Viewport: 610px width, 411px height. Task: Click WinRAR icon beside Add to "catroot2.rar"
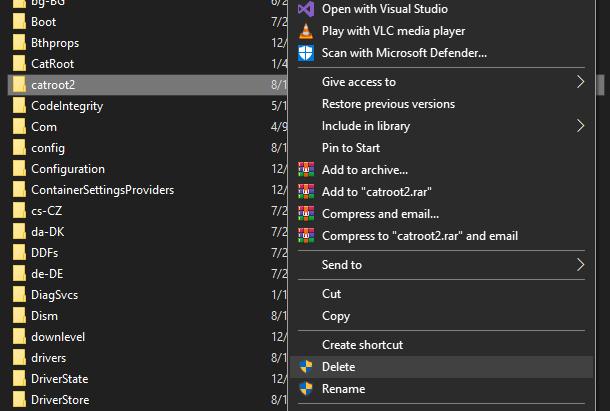[x=306, y=191]
